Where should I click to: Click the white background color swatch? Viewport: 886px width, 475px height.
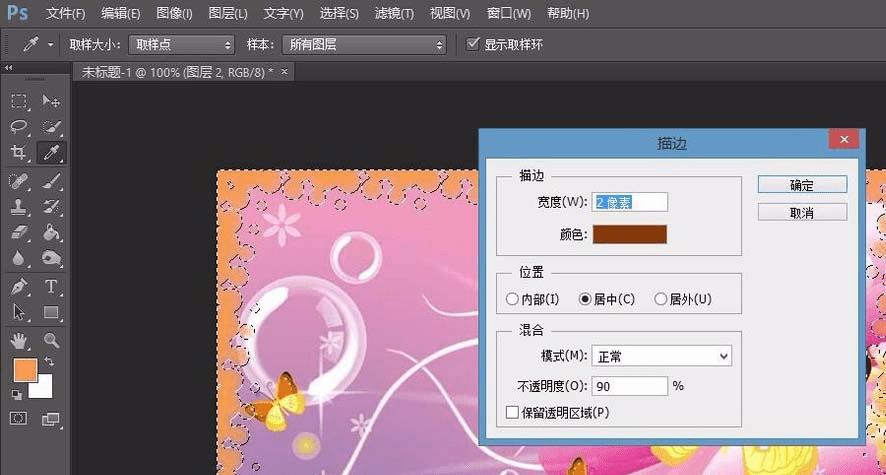(x=44, y=389)
